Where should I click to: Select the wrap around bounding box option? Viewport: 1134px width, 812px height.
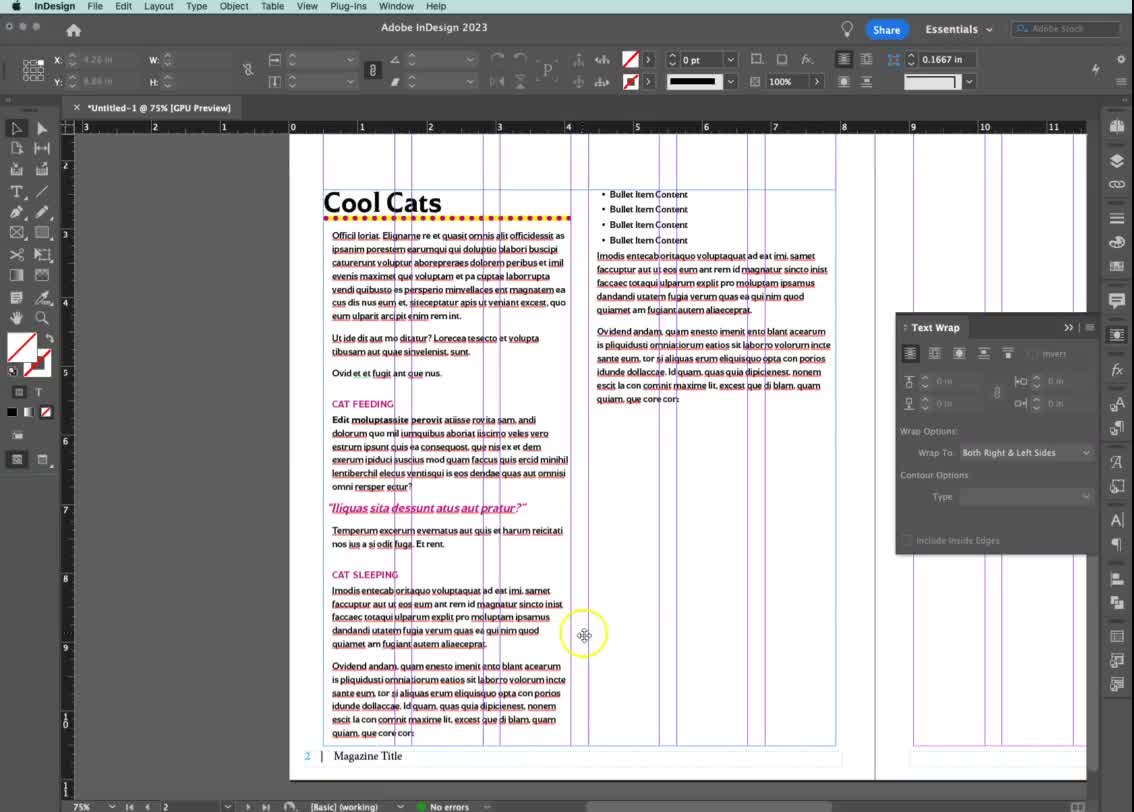(936, 352)
